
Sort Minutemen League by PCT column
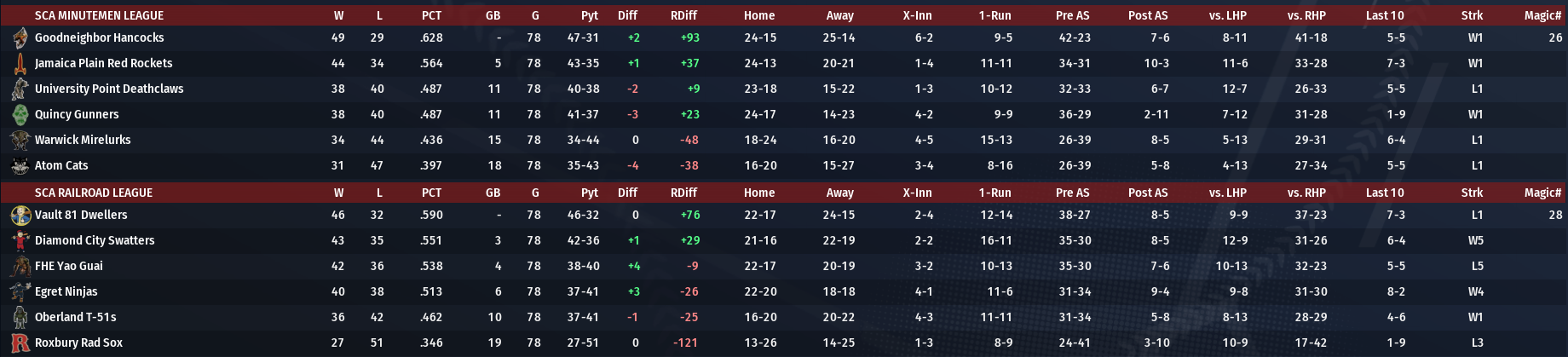pos(431,15)
